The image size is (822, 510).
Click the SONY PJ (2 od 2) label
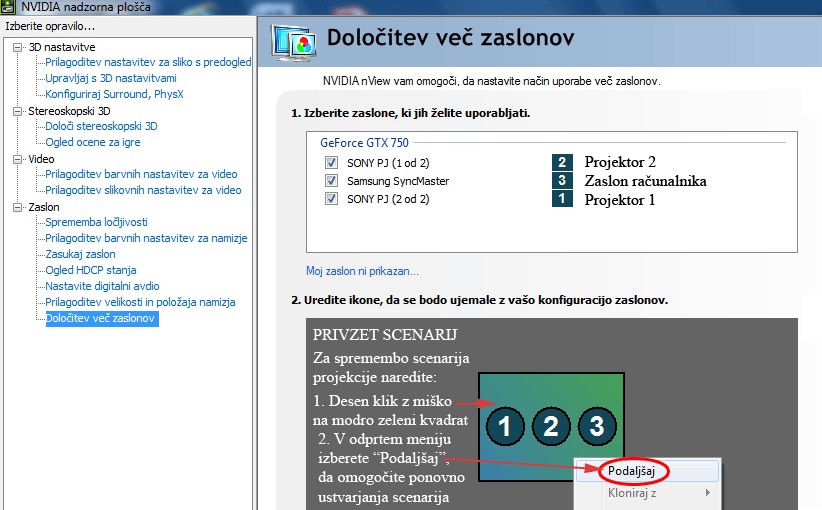[388, 199]
